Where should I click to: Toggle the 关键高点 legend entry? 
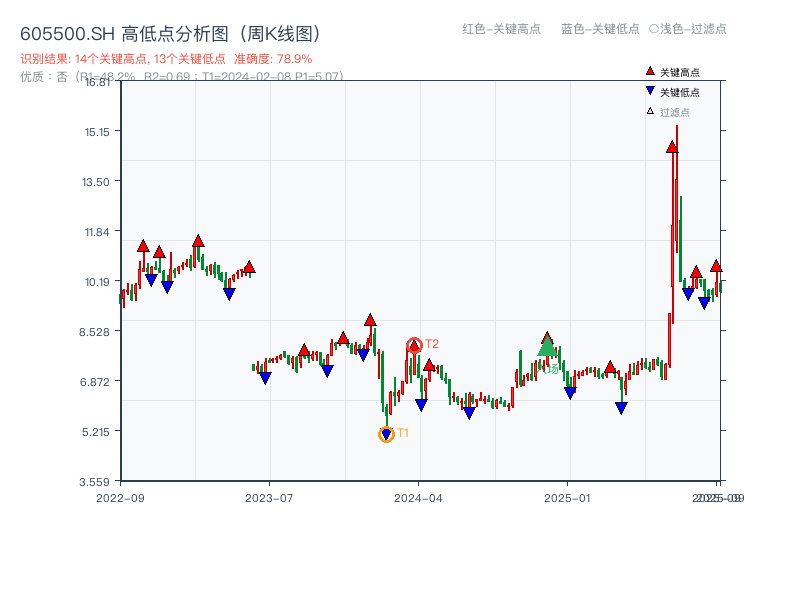[x=680, y=72]
